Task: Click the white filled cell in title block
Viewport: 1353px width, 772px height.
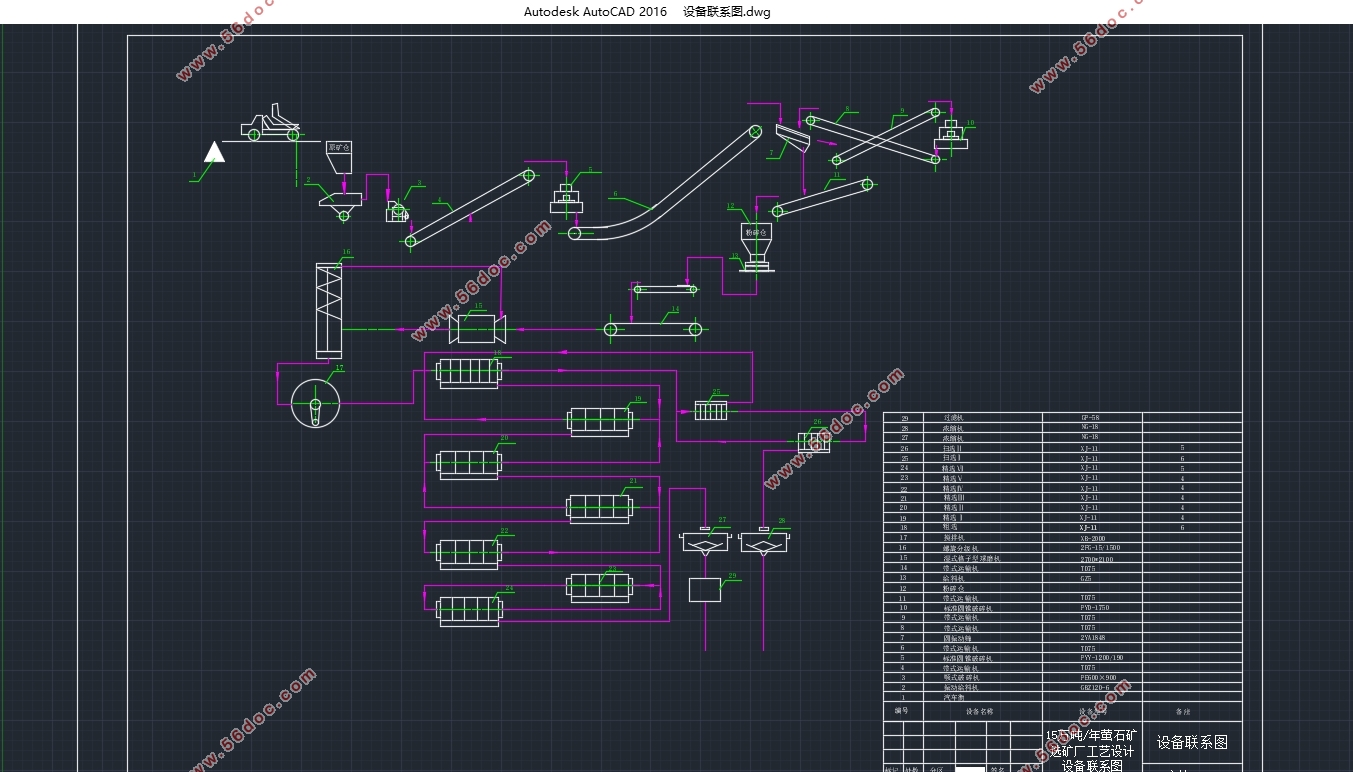Action: click(x=969, y=770)
